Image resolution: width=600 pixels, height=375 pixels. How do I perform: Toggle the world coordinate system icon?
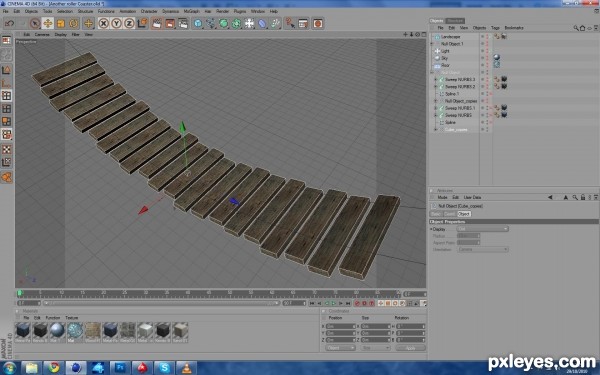142,23
